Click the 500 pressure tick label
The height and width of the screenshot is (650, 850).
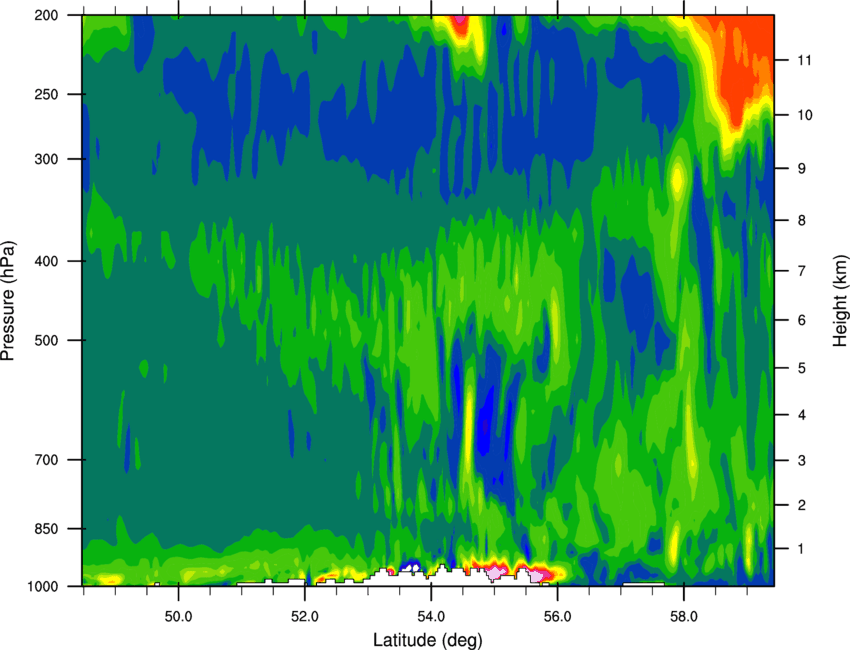(x=46, y=340)
